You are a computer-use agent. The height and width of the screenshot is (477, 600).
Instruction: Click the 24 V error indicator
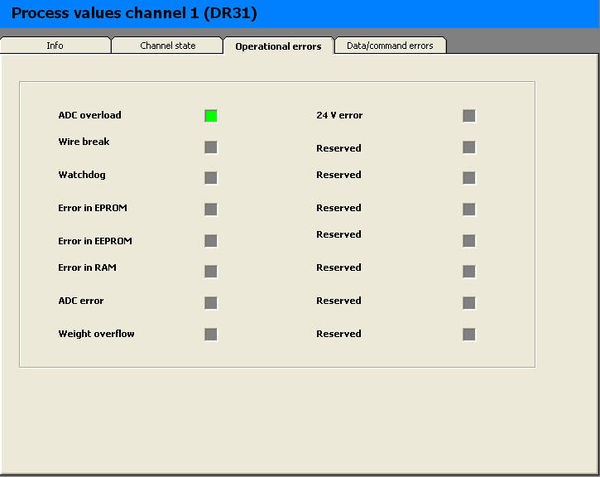[x=469, y=116]
